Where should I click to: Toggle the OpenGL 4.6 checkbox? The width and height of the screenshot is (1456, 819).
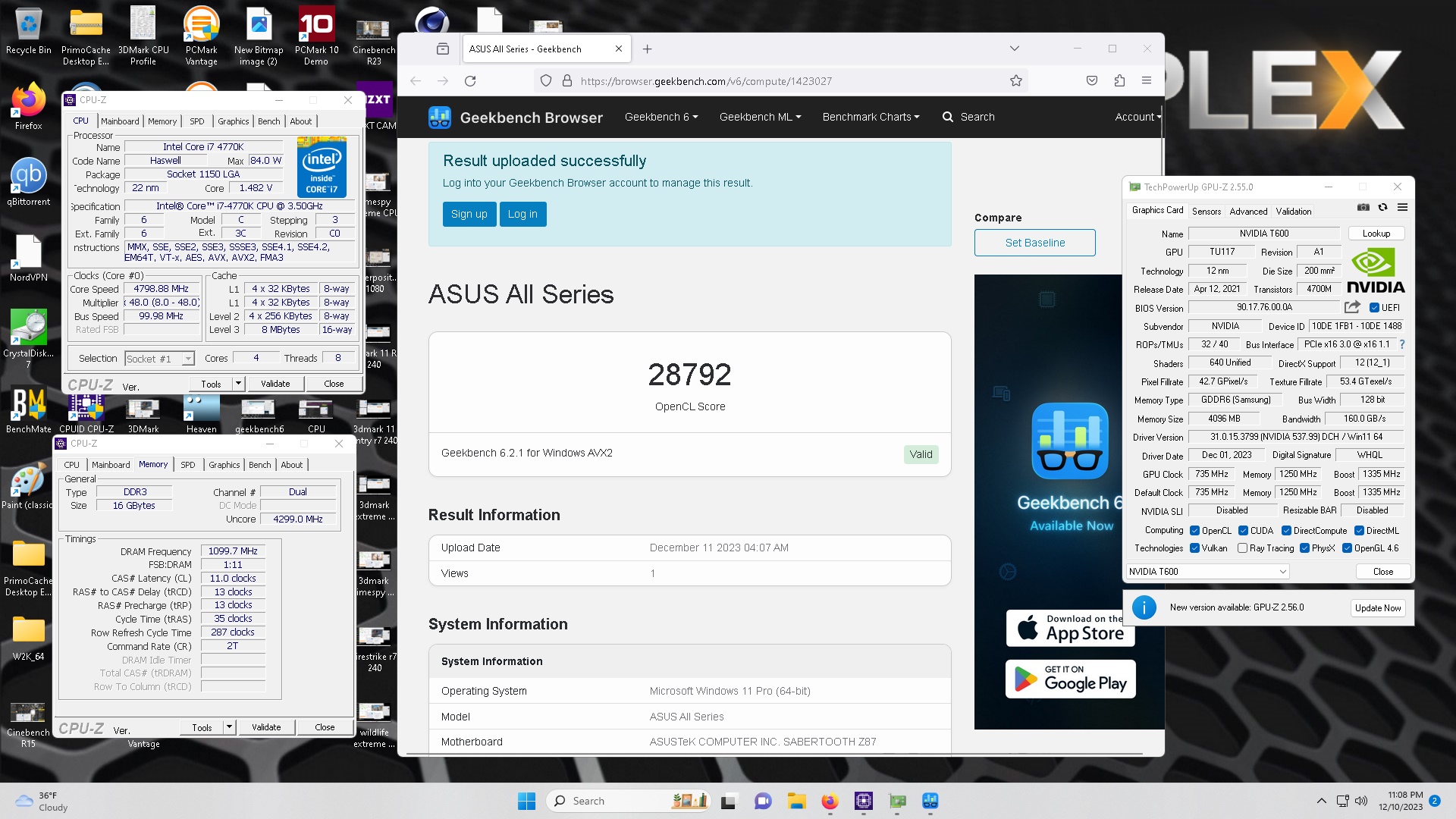click(1348, 548)
